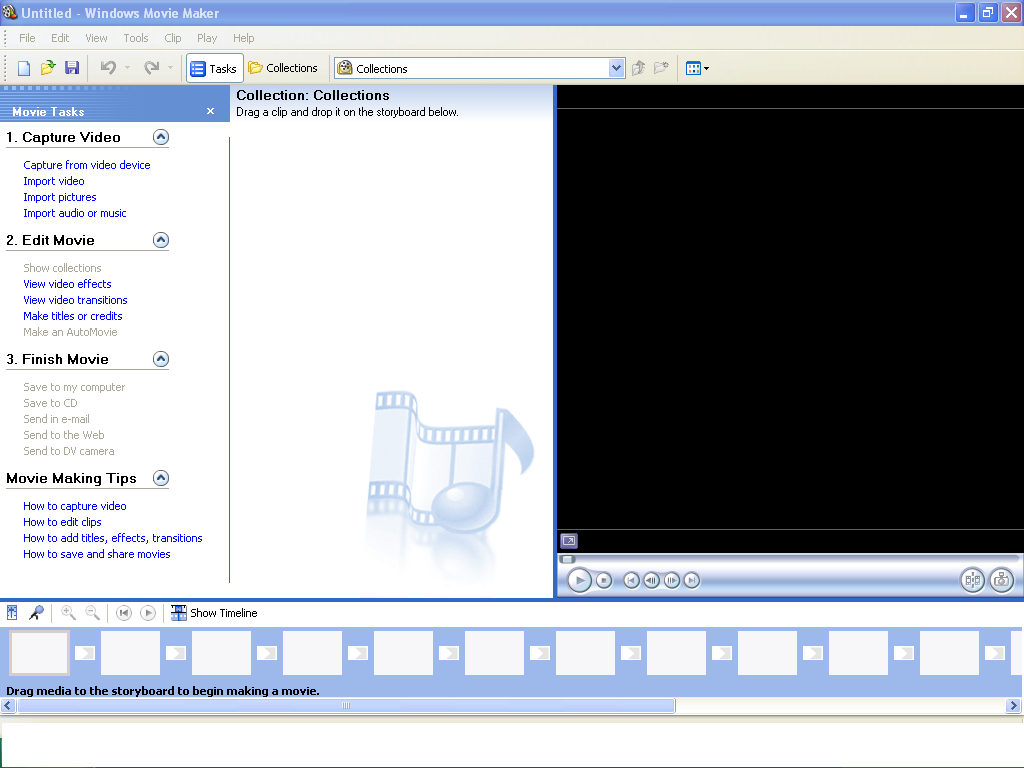Toggle the Collections pane button

pyautogui.click(x=283, y=68)
